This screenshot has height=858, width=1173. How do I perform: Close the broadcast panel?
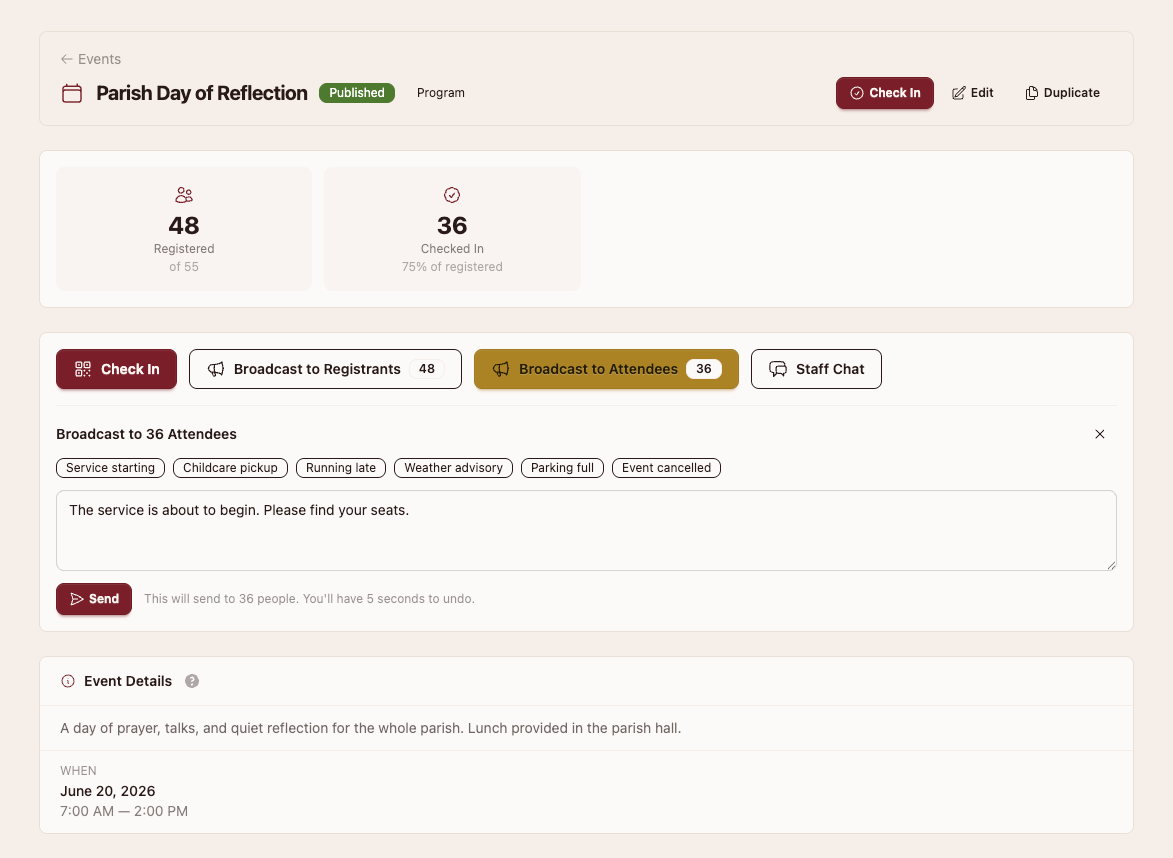[x=1100, y=434]
